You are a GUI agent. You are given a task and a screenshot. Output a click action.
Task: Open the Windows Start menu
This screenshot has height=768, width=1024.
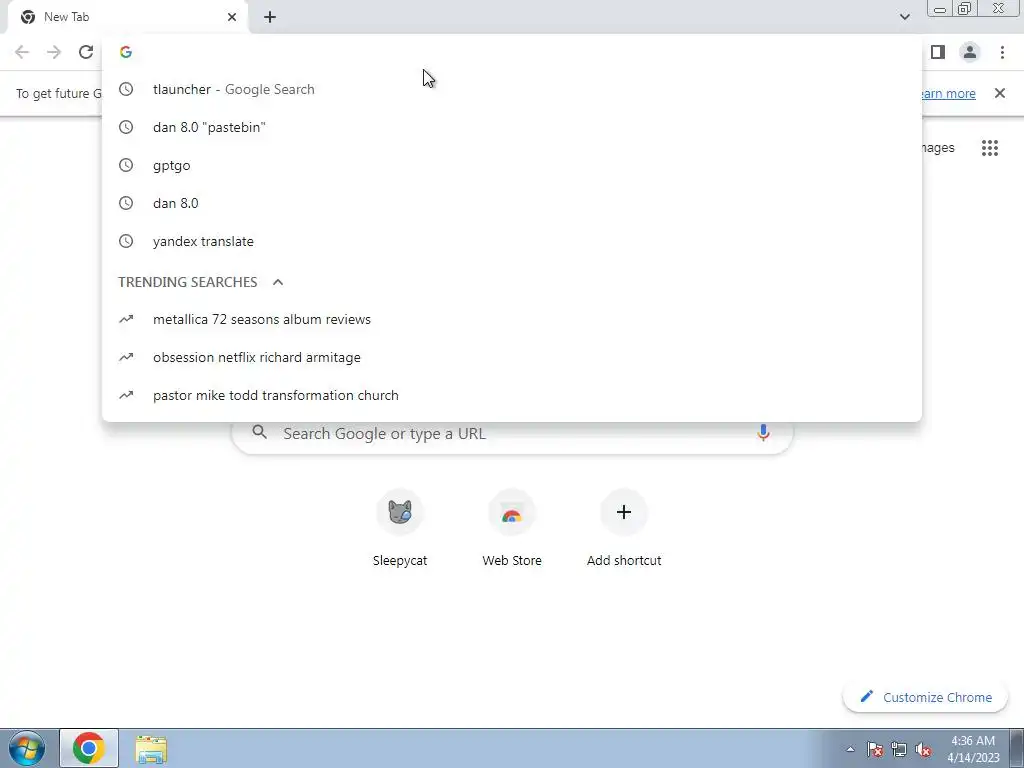(27, 748)
